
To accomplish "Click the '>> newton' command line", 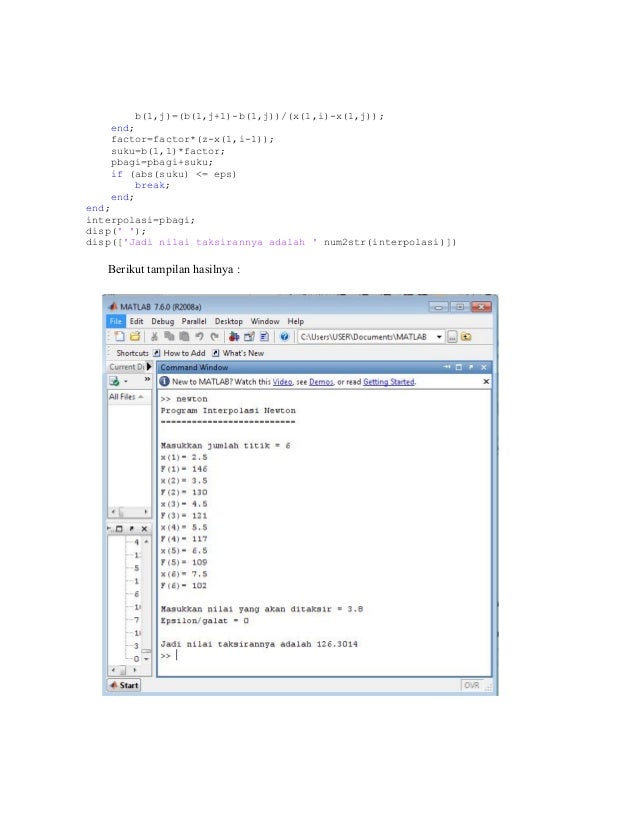I will point(184,399).
